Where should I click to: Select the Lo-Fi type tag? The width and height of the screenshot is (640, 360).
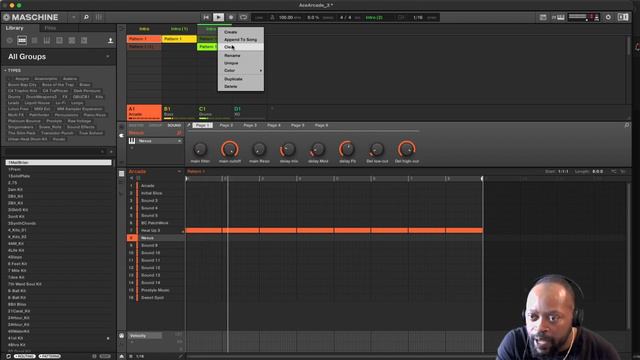point(60,103)
